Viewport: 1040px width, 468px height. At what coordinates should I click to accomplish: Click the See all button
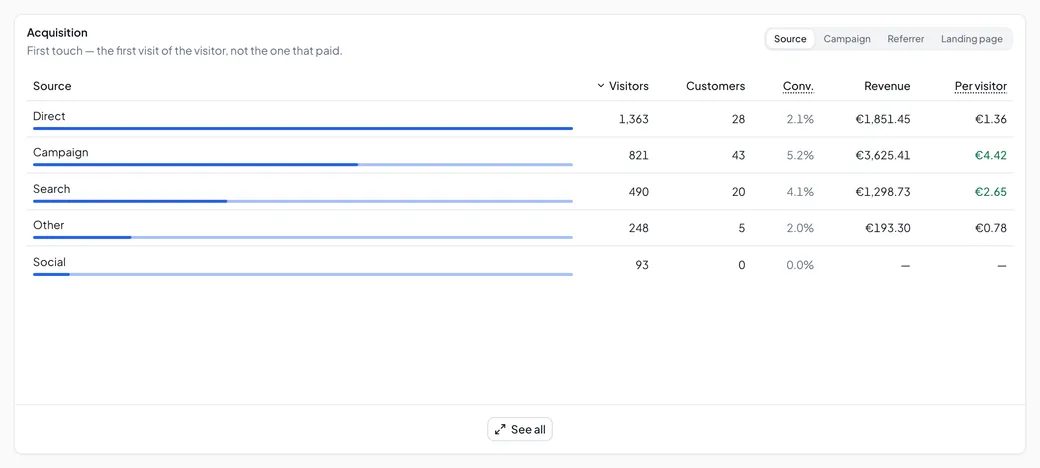click(520, 430)
